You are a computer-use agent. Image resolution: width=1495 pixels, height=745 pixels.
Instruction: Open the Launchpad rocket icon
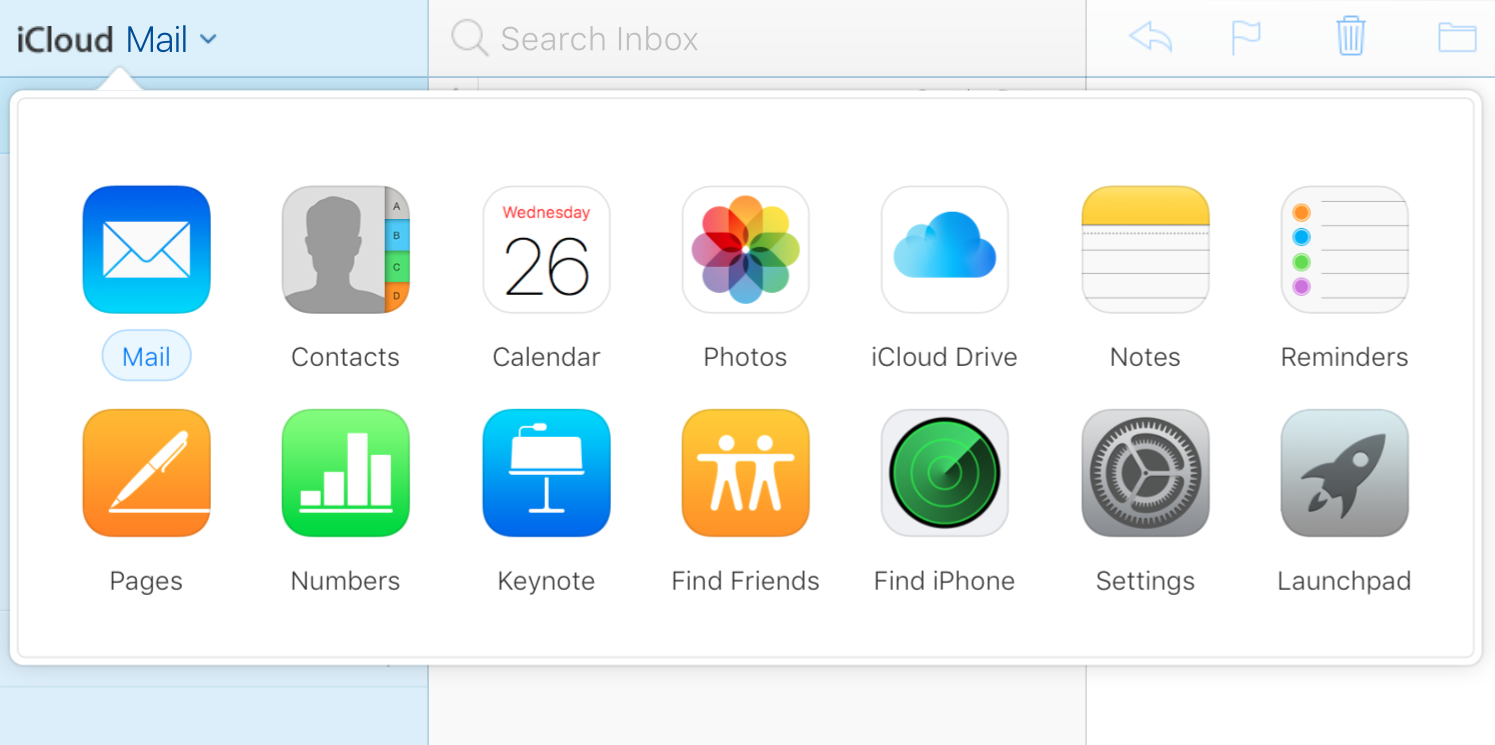point(1344,473)
